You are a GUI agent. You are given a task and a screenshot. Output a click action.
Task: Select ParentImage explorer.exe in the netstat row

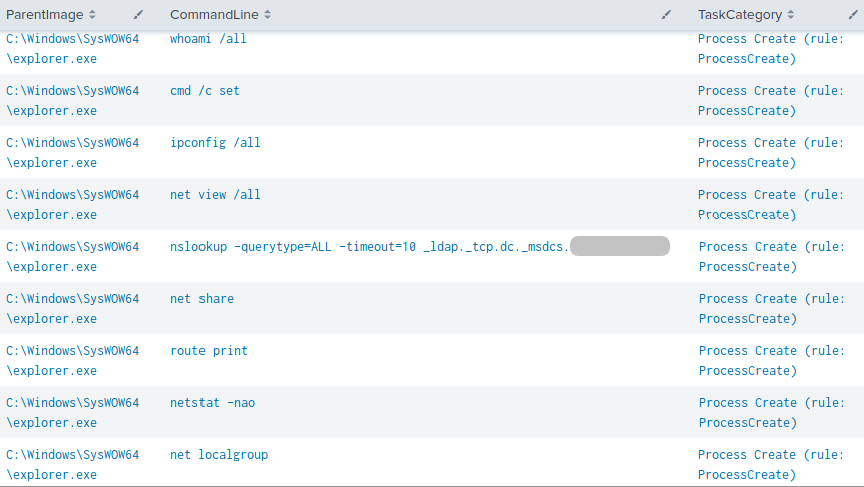[x=72, y=413]
